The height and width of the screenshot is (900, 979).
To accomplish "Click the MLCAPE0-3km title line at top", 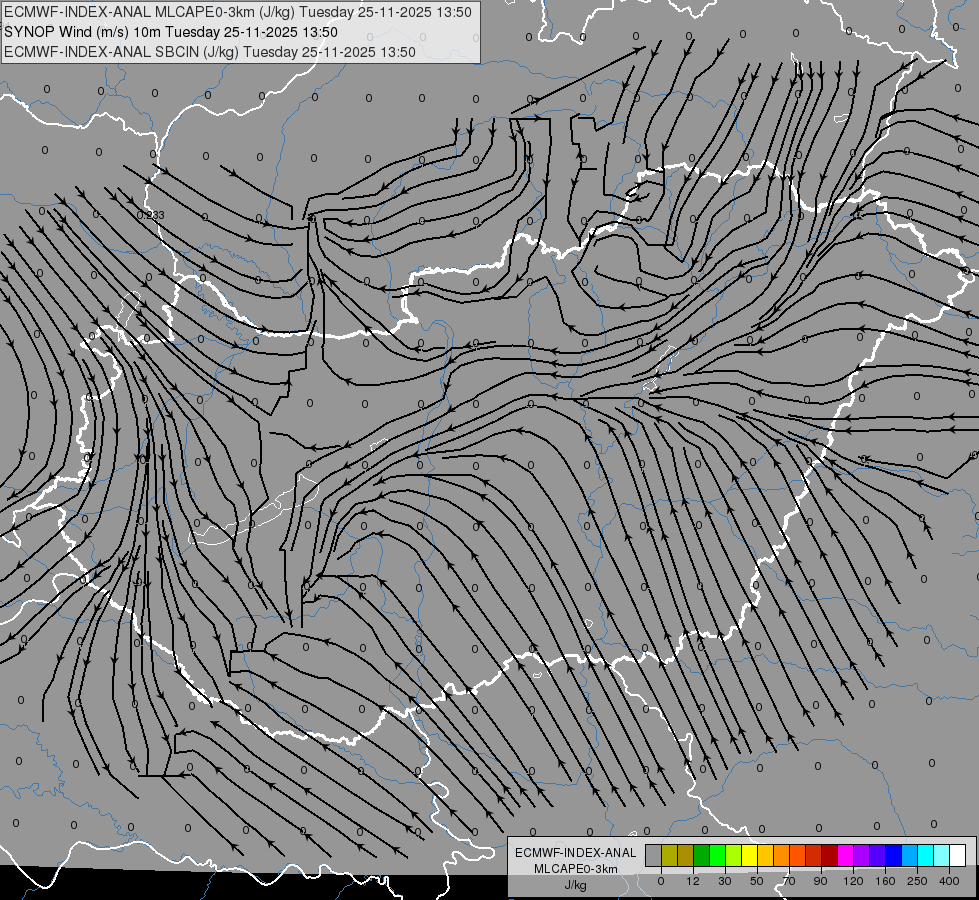I will 238,12.
